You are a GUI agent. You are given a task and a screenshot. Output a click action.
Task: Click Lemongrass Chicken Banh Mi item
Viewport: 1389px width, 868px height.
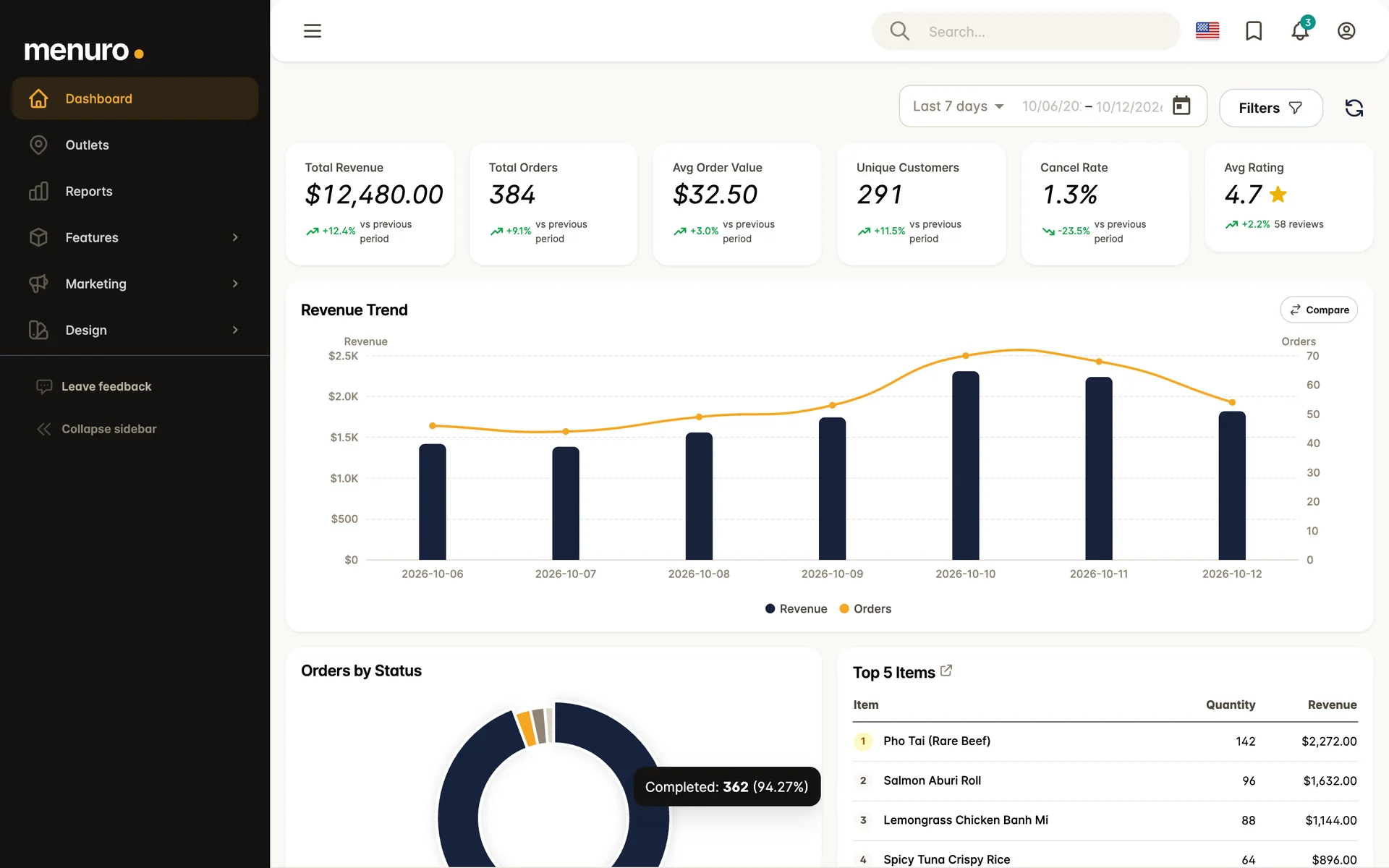(965, 820)
